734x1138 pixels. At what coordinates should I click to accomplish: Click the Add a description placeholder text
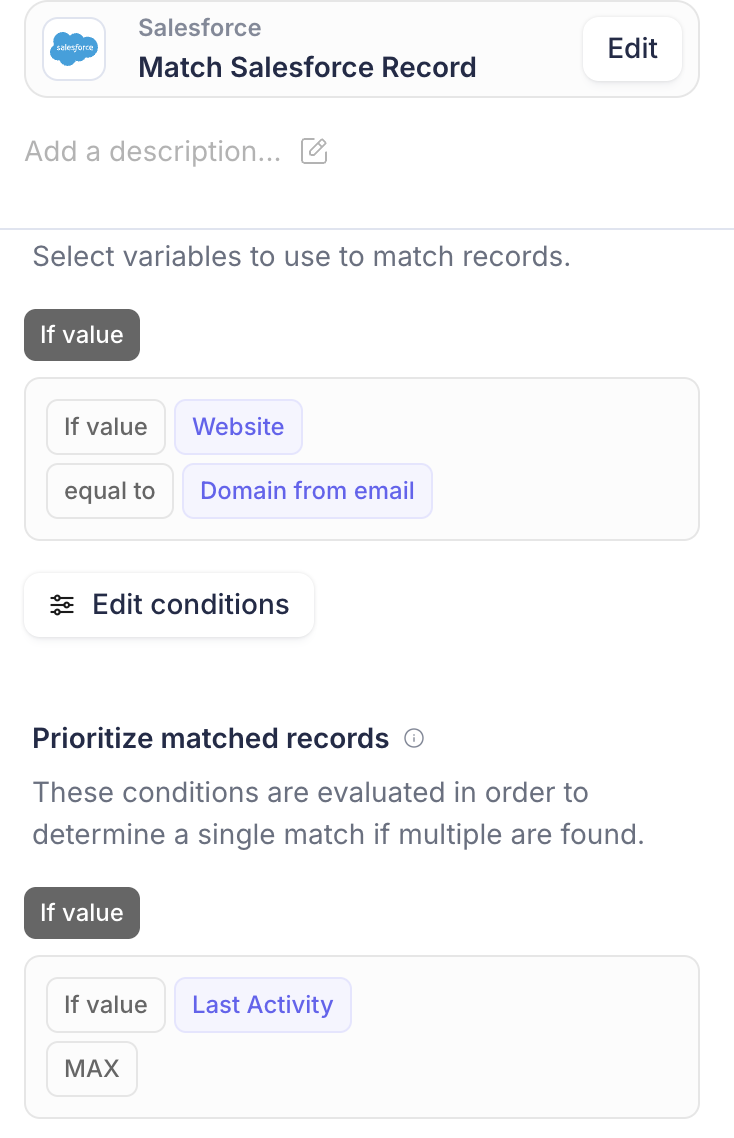click(x=153, y=151)
